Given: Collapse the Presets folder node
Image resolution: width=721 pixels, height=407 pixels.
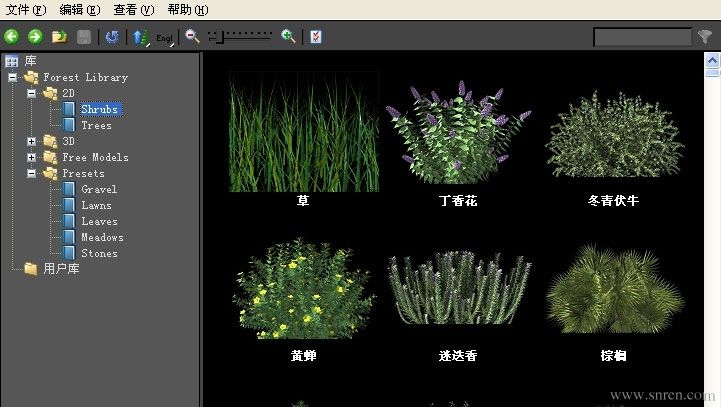Looking at the screenshot, I should point(31,173).
